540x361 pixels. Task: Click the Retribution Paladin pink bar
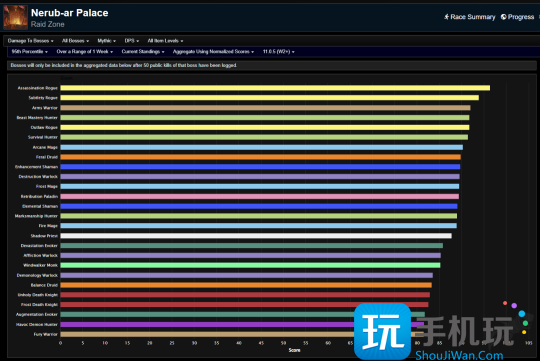point(260,196)
